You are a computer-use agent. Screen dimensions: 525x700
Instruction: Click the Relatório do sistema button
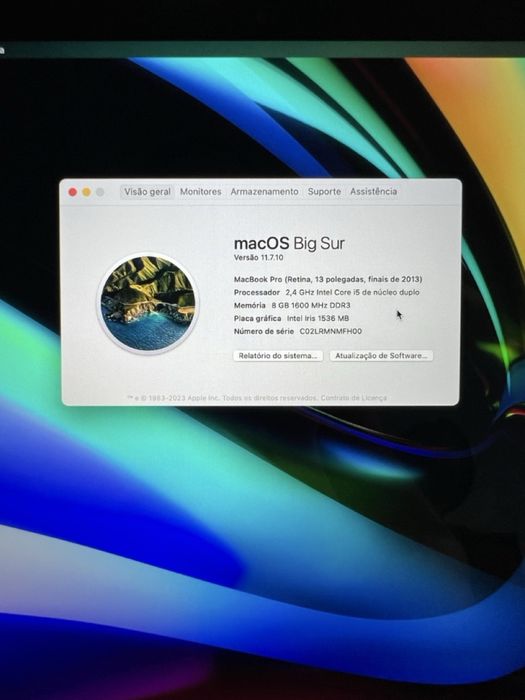pos(278,356)
